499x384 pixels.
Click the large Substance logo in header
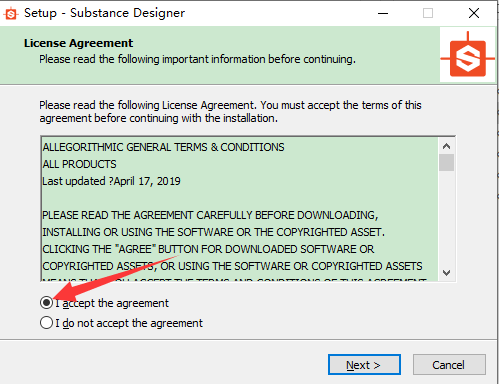pyautogui.click(x=468, y=55)
